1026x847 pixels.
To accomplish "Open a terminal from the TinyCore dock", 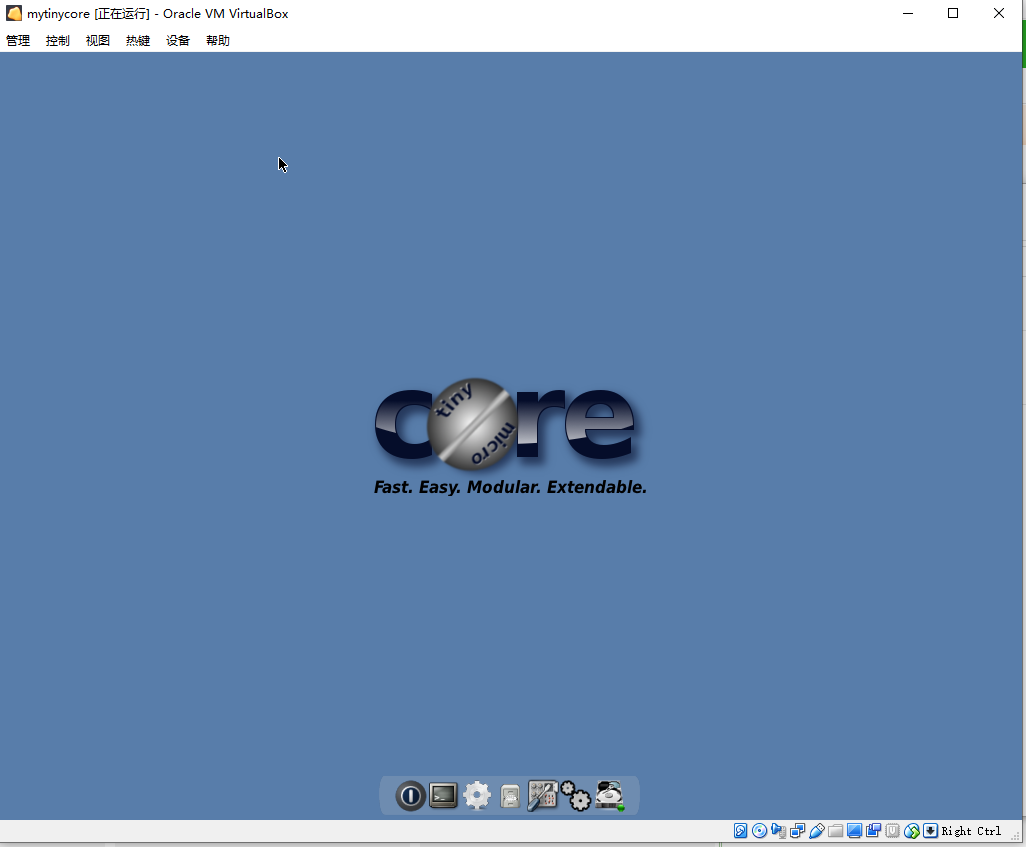I will click(x=442, y=796).
